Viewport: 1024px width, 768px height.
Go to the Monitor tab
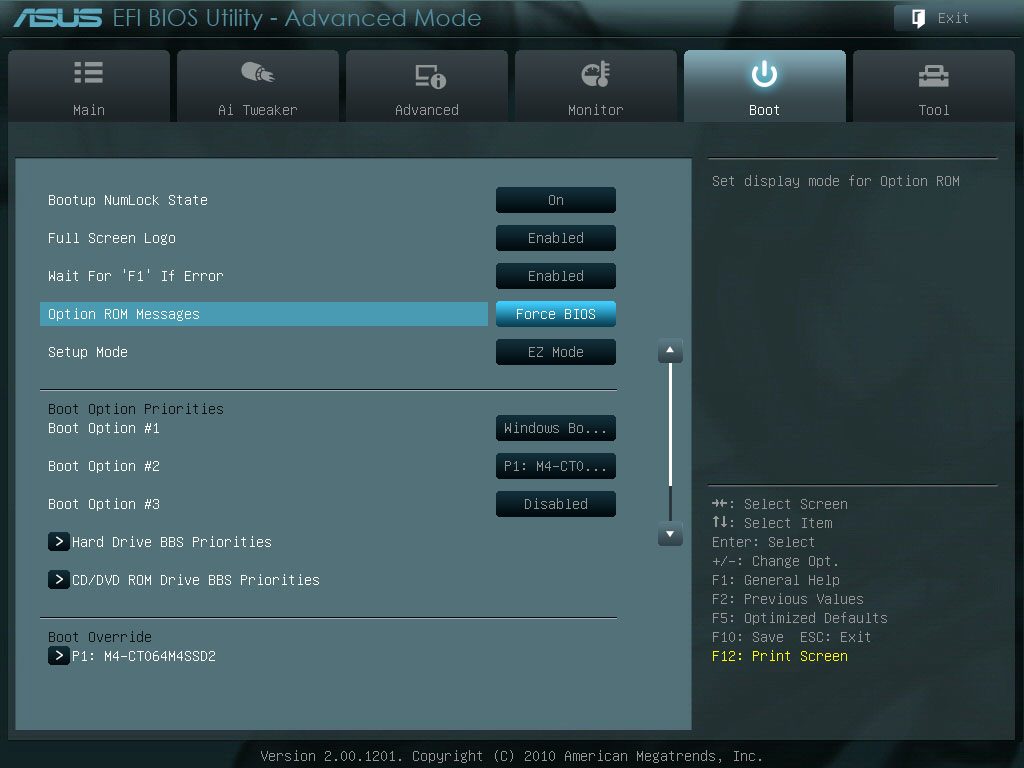click(596, 86)
